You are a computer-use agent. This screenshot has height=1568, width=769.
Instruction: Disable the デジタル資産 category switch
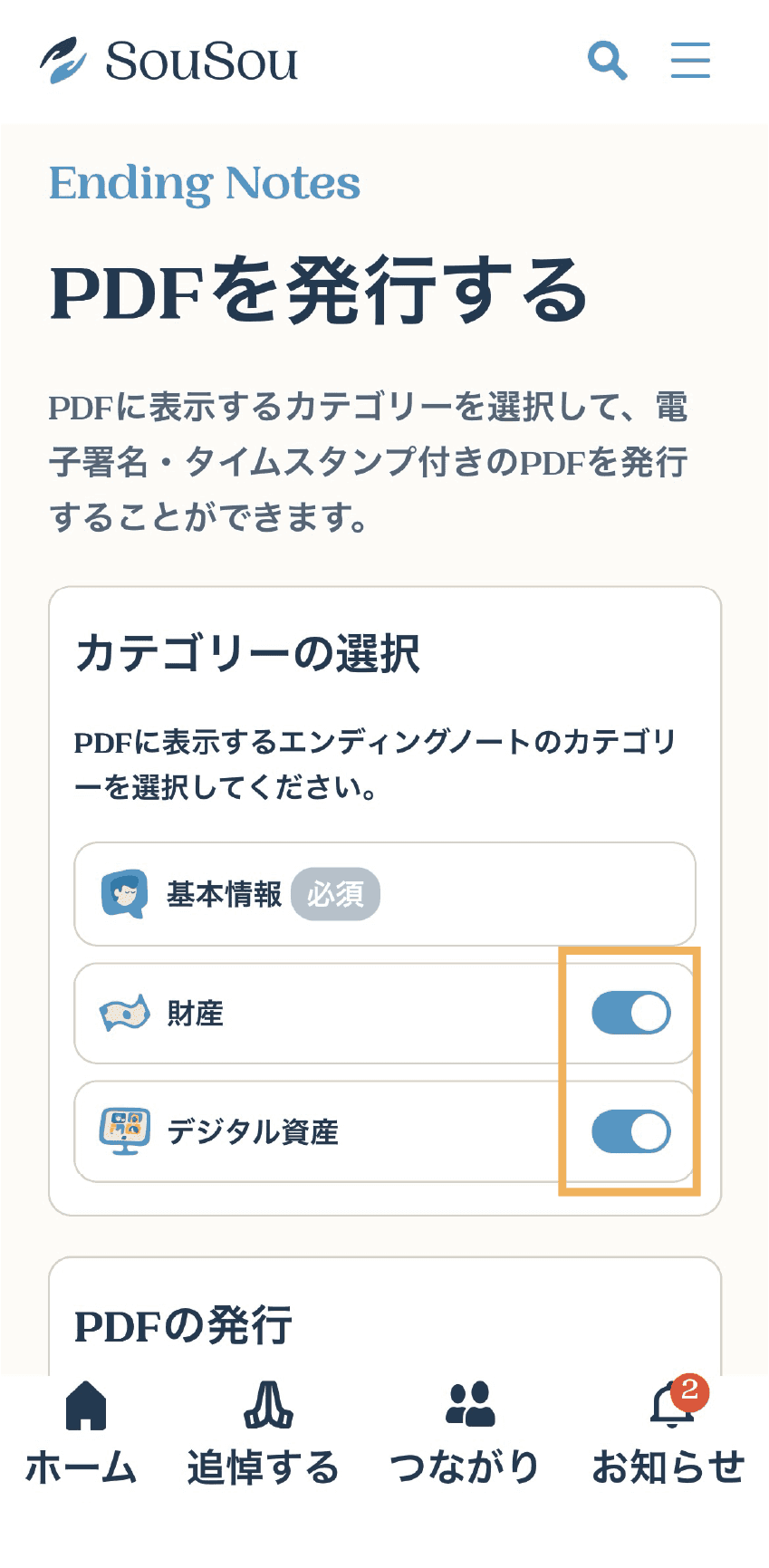tap(630, 1131)
